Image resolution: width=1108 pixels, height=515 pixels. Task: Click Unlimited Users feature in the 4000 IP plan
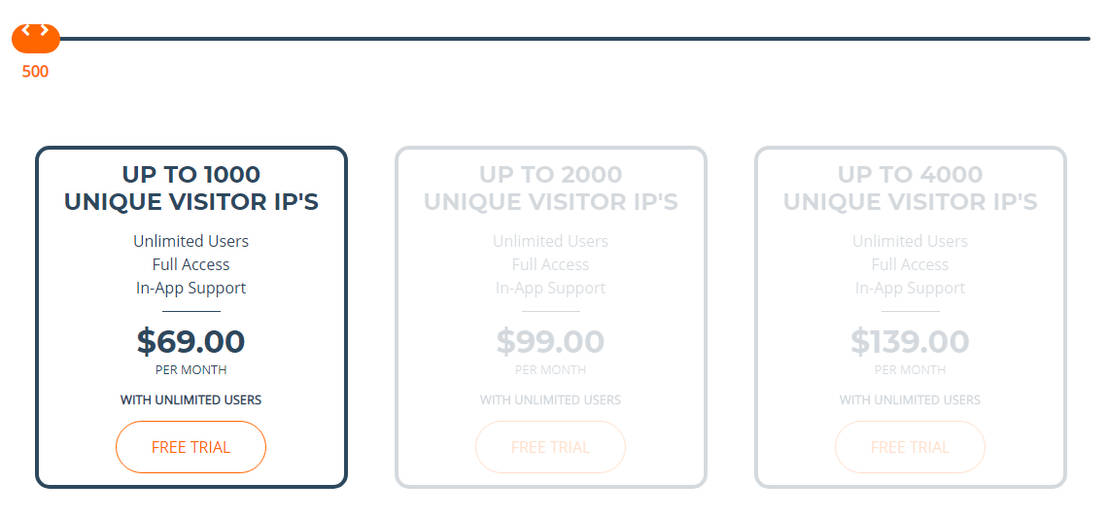910,241
